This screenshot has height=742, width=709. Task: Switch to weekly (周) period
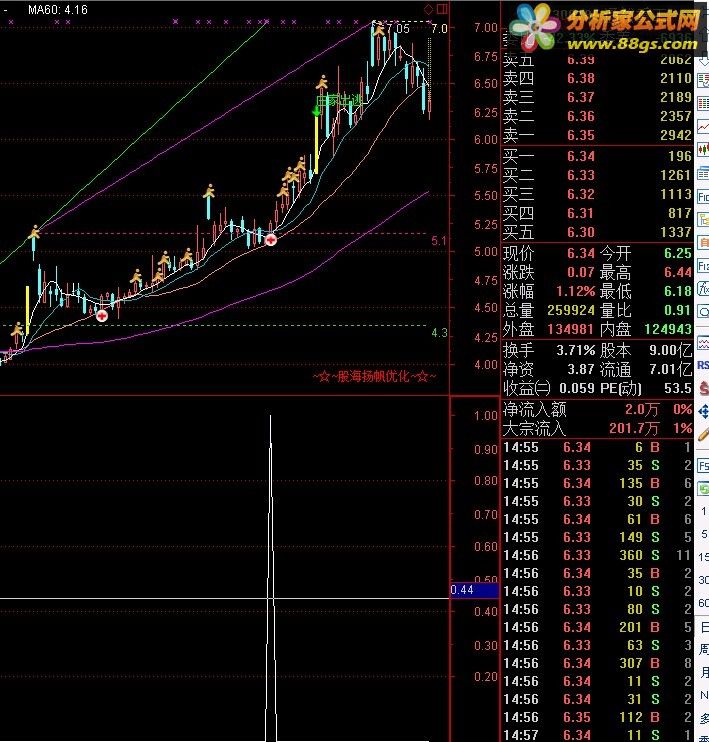pyautogui.click(x=704, y=649)
